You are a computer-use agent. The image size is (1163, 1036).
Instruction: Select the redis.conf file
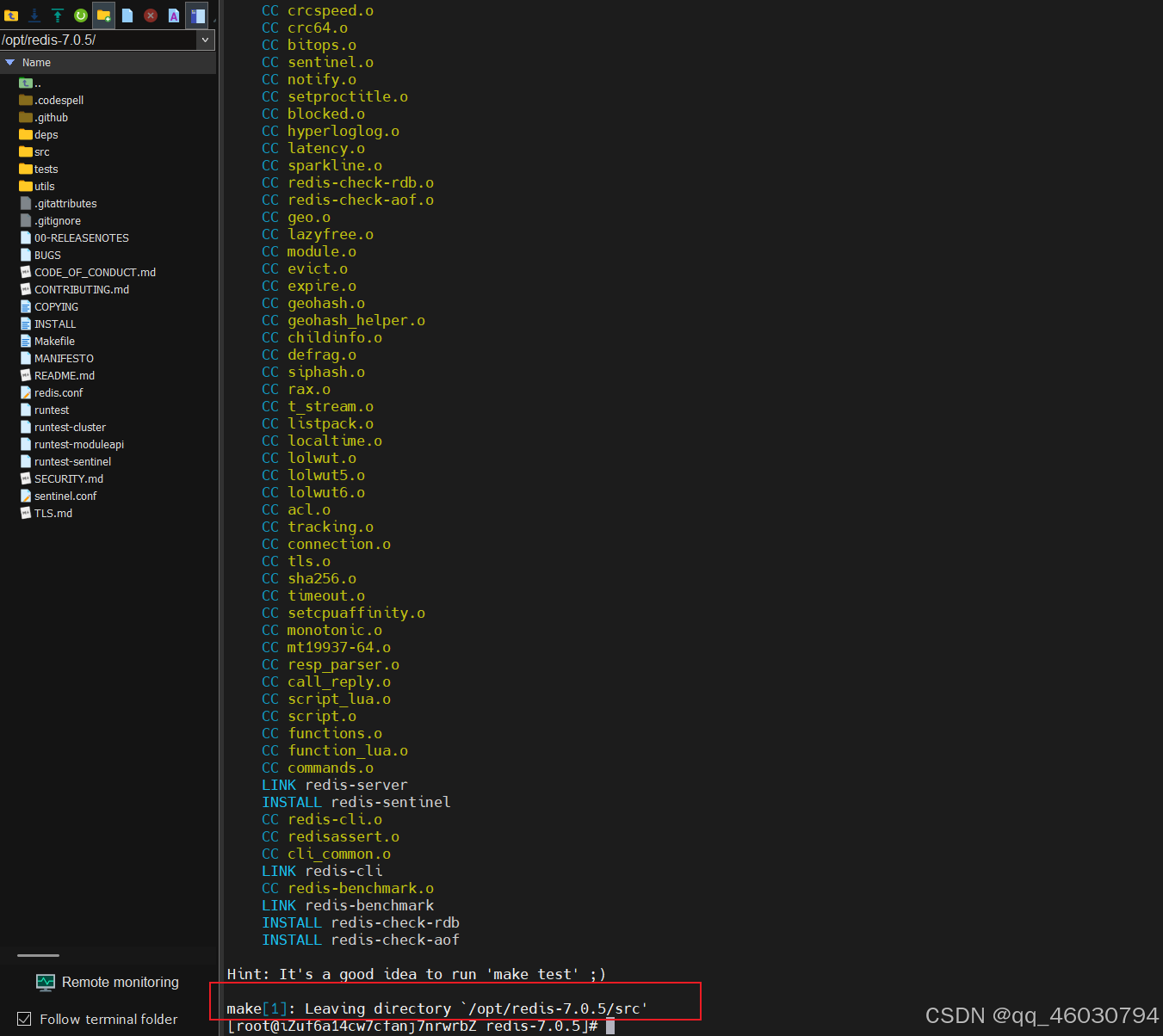[x=52, y=393]
